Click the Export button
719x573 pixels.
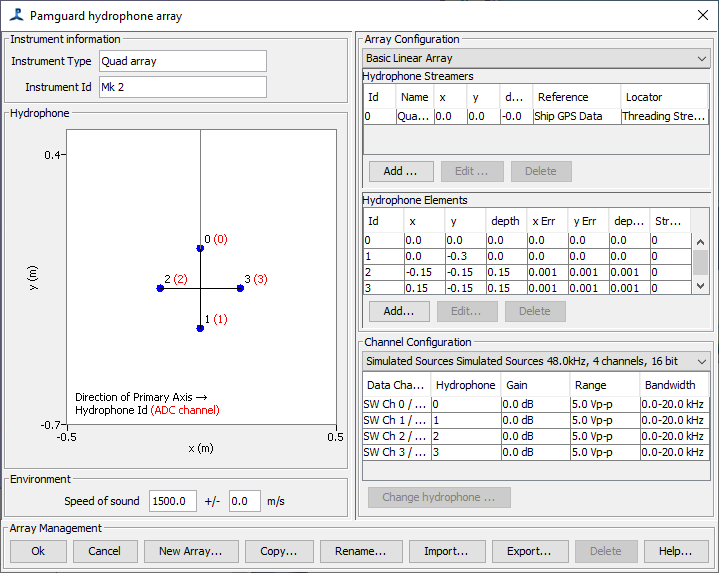pyautogui.click(x=530, y=551)
